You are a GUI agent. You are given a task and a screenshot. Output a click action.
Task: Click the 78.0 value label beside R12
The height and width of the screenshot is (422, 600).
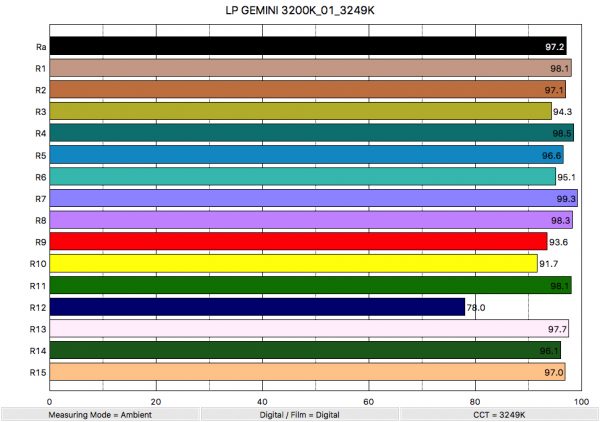click(x=476, y=307)
